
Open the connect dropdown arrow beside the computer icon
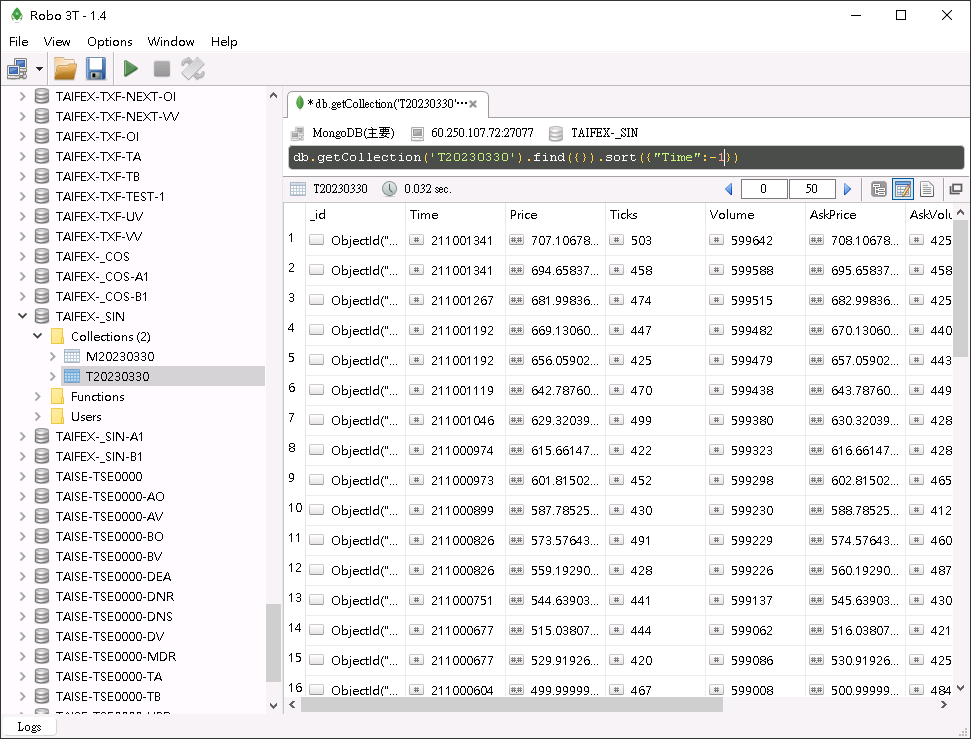coord(39,69)
